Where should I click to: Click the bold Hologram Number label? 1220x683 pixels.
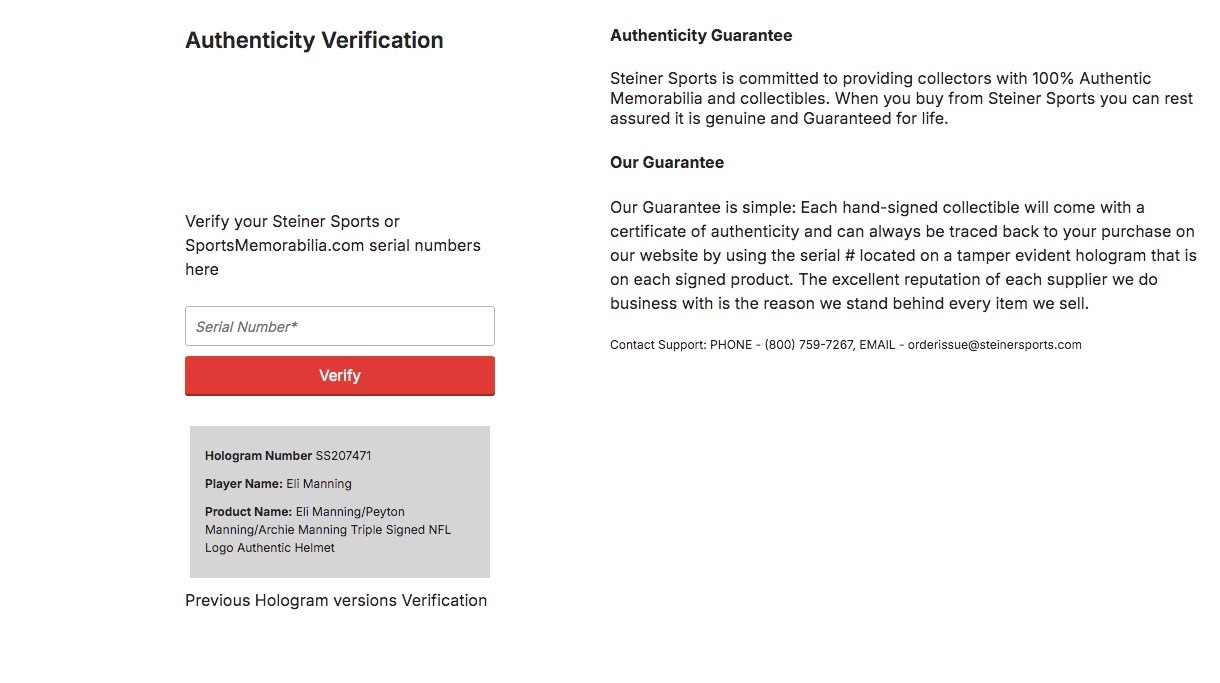pyautogui.click(x=258, y=456)
